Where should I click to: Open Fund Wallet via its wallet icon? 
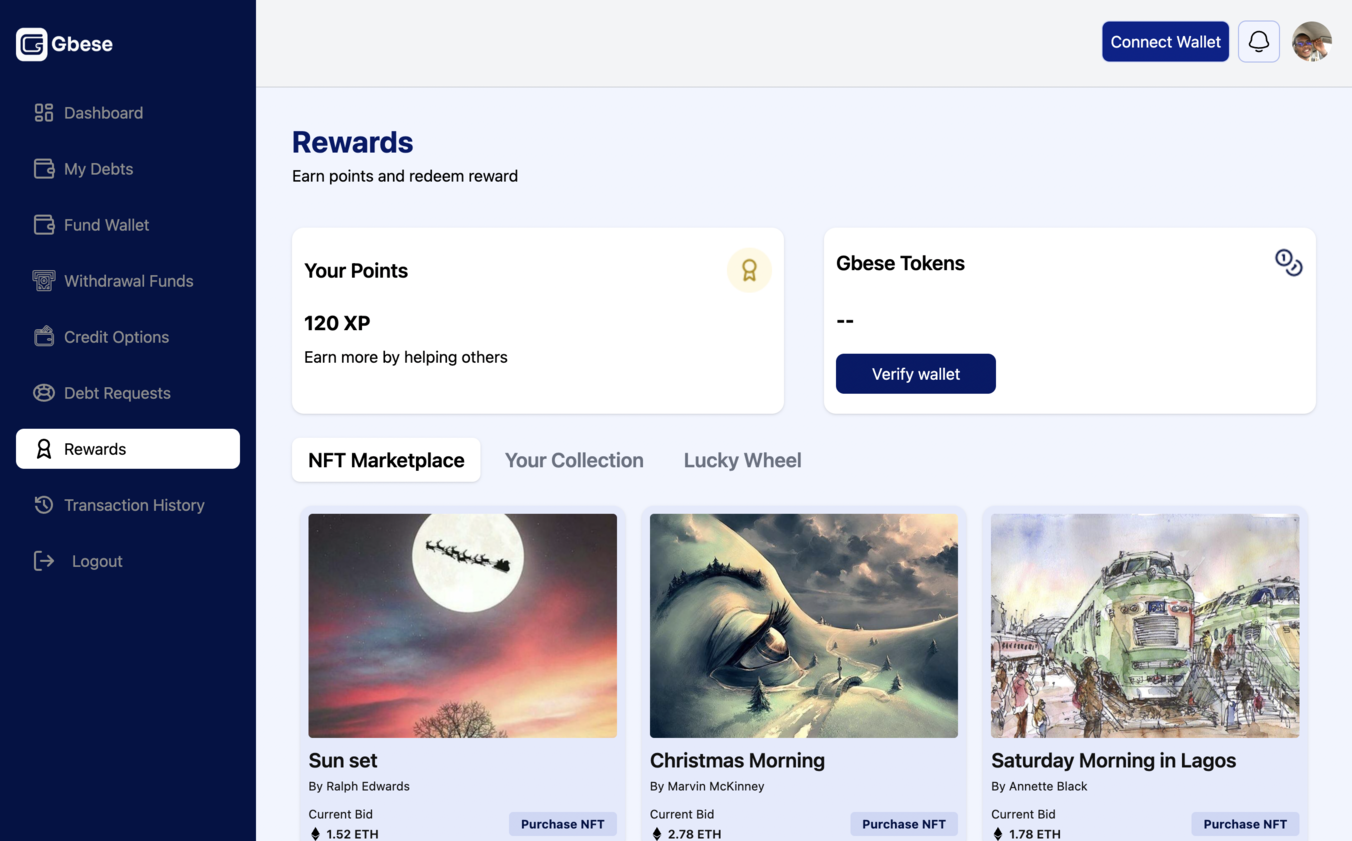pyautogui.click(x=43, y=225)
